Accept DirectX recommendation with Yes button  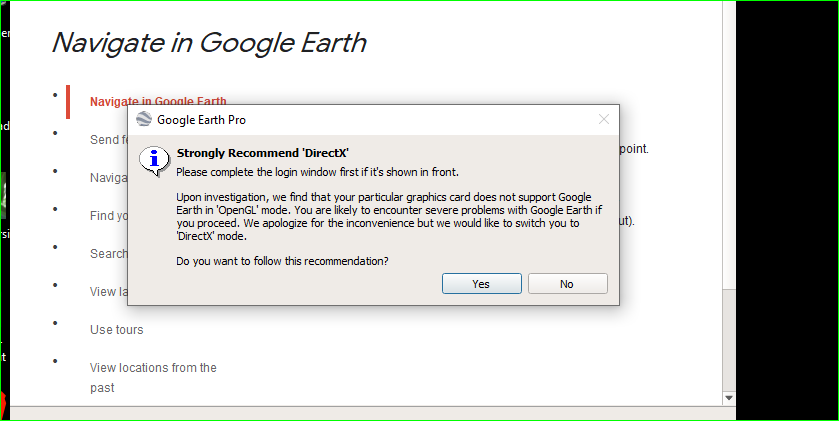(482, 284)
